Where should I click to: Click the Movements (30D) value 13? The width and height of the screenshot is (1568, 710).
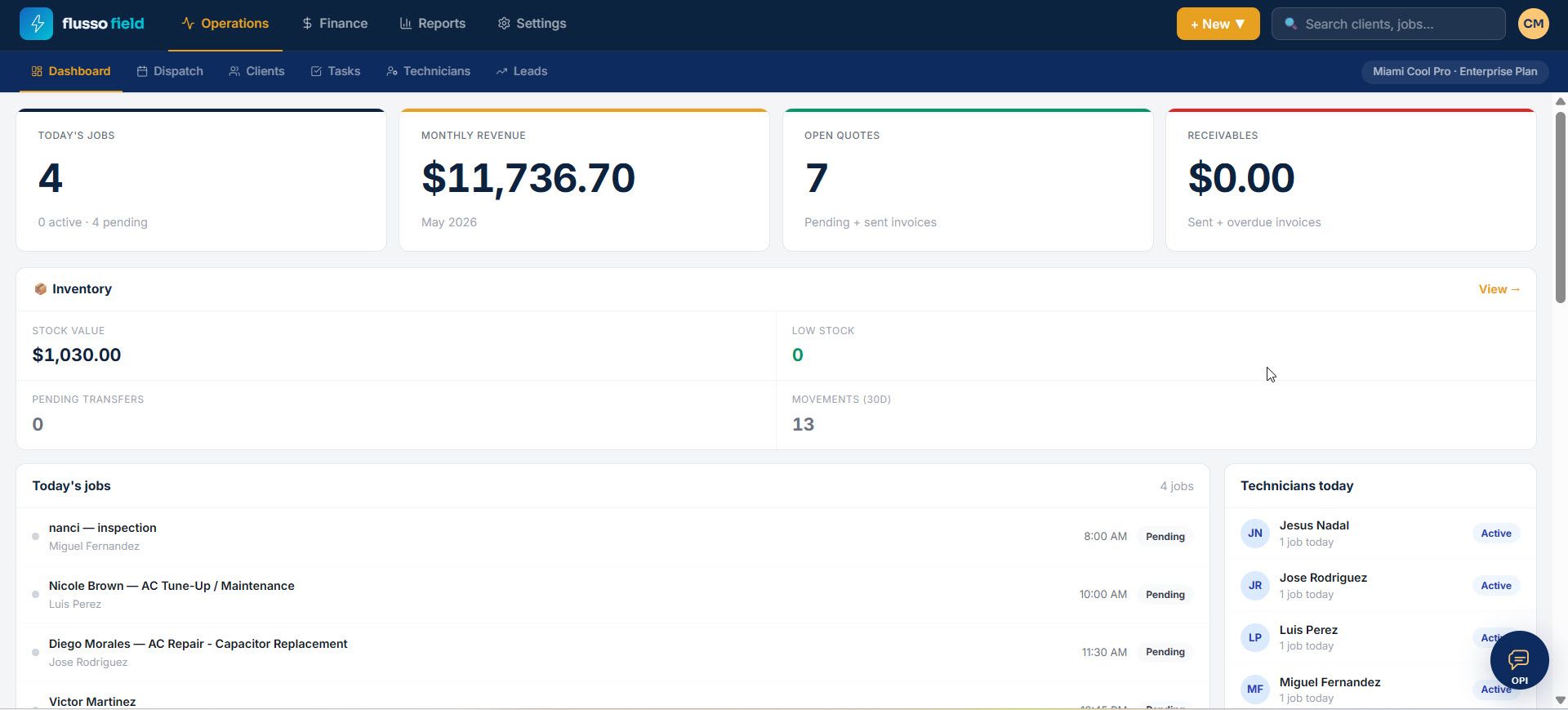803,424
